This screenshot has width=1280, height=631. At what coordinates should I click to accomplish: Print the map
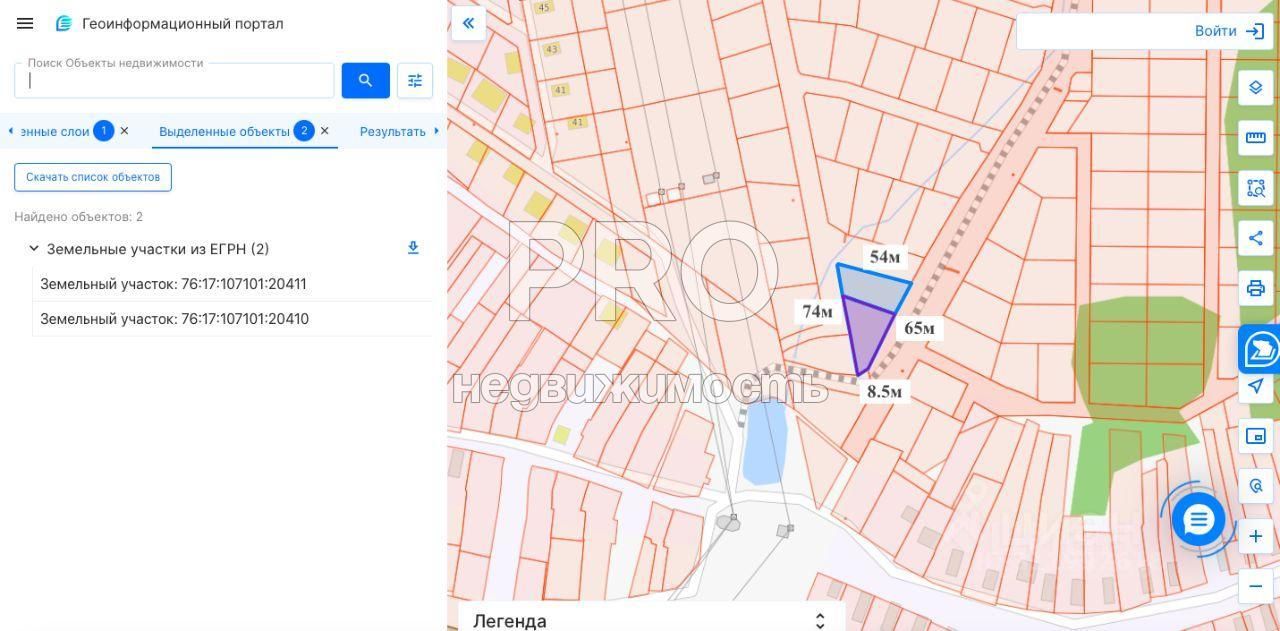1256,289
